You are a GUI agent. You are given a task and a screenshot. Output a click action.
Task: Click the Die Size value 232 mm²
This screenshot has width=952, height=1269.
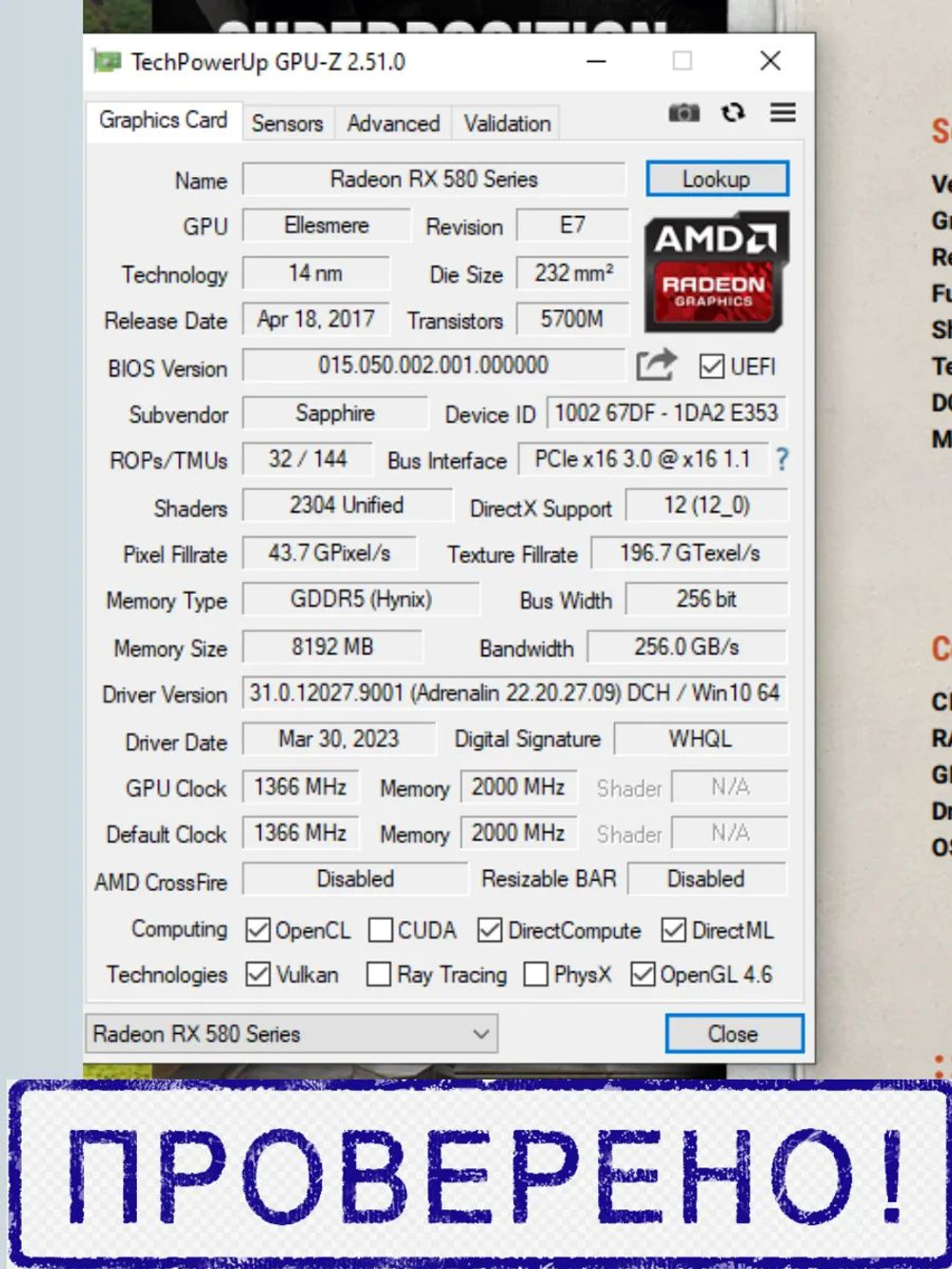(x=572, y=273)
